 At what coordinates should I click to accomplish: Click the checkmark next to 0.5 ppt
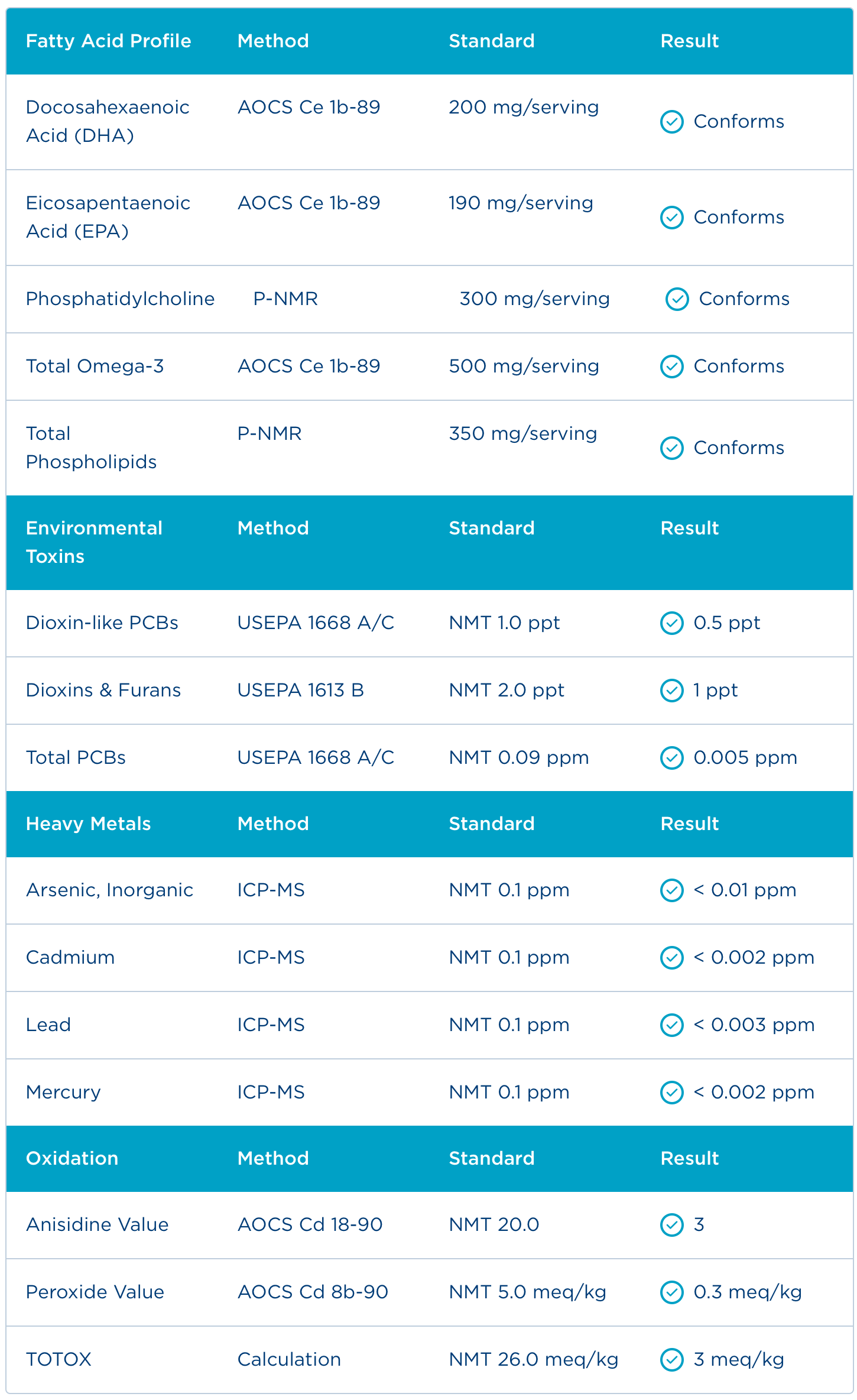[671, 623]
